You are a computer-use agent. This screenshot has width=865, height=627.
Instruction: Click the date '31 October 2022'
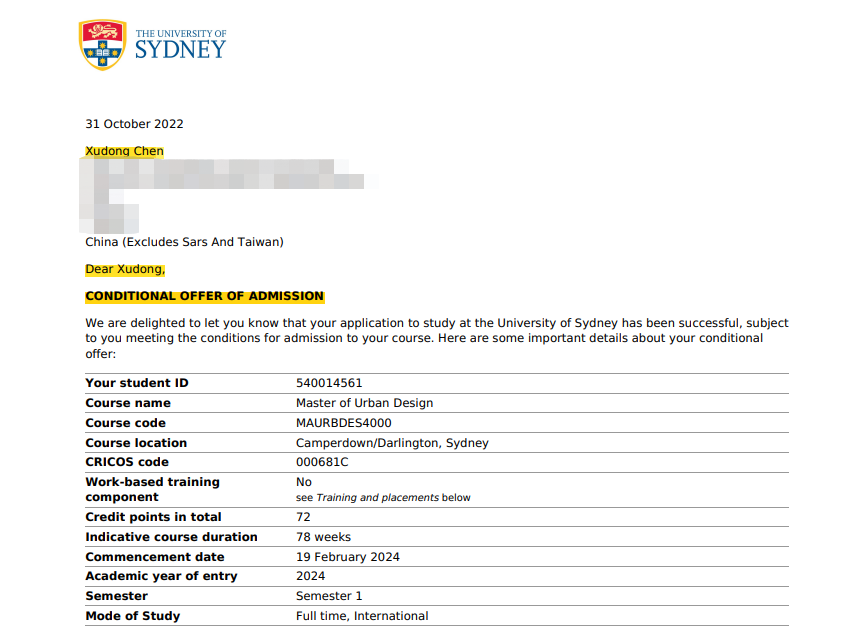(134, 124)
